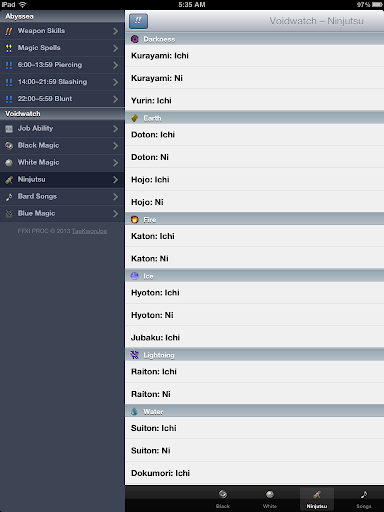The width and height of the screenshot is (384, 512).
Task: Open the TasKaronJoe copyright link
Action: (89, 231)
